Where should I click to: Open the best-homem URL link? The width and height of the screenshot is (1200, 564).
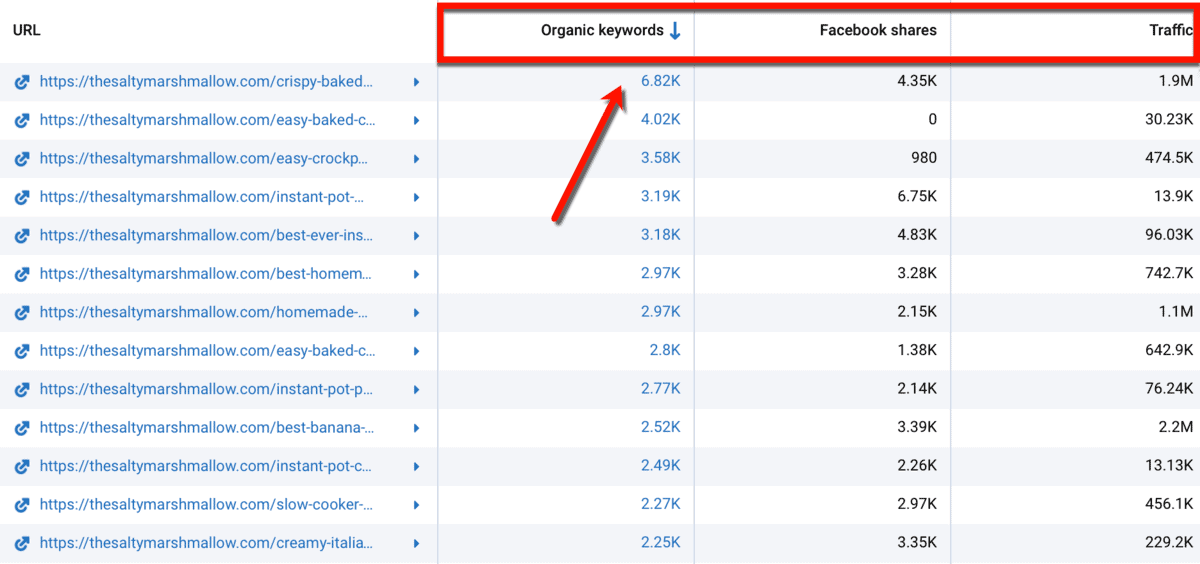(x=206, y=274)
